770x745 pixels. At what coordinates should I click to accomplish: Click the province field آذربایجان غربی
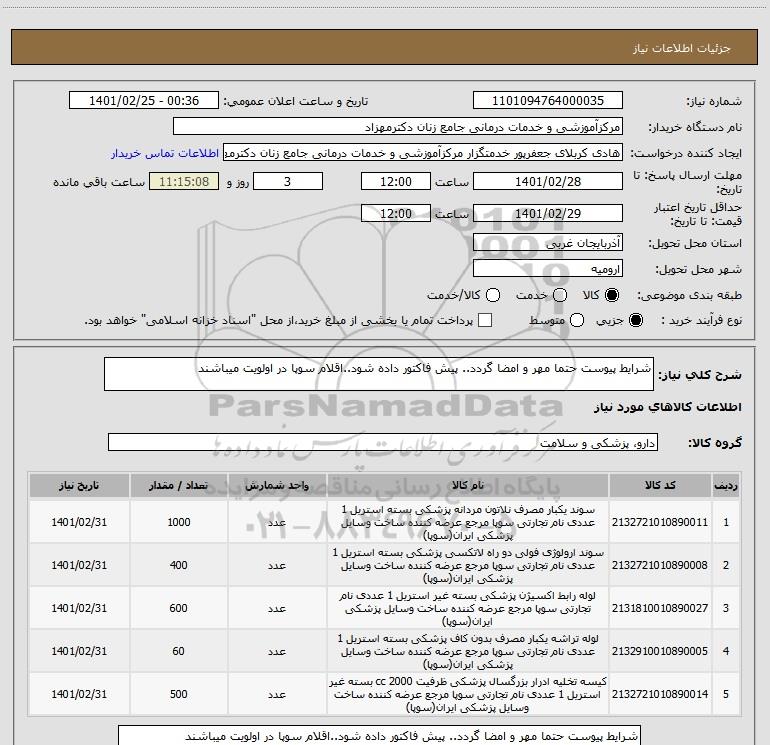[548, 243]
